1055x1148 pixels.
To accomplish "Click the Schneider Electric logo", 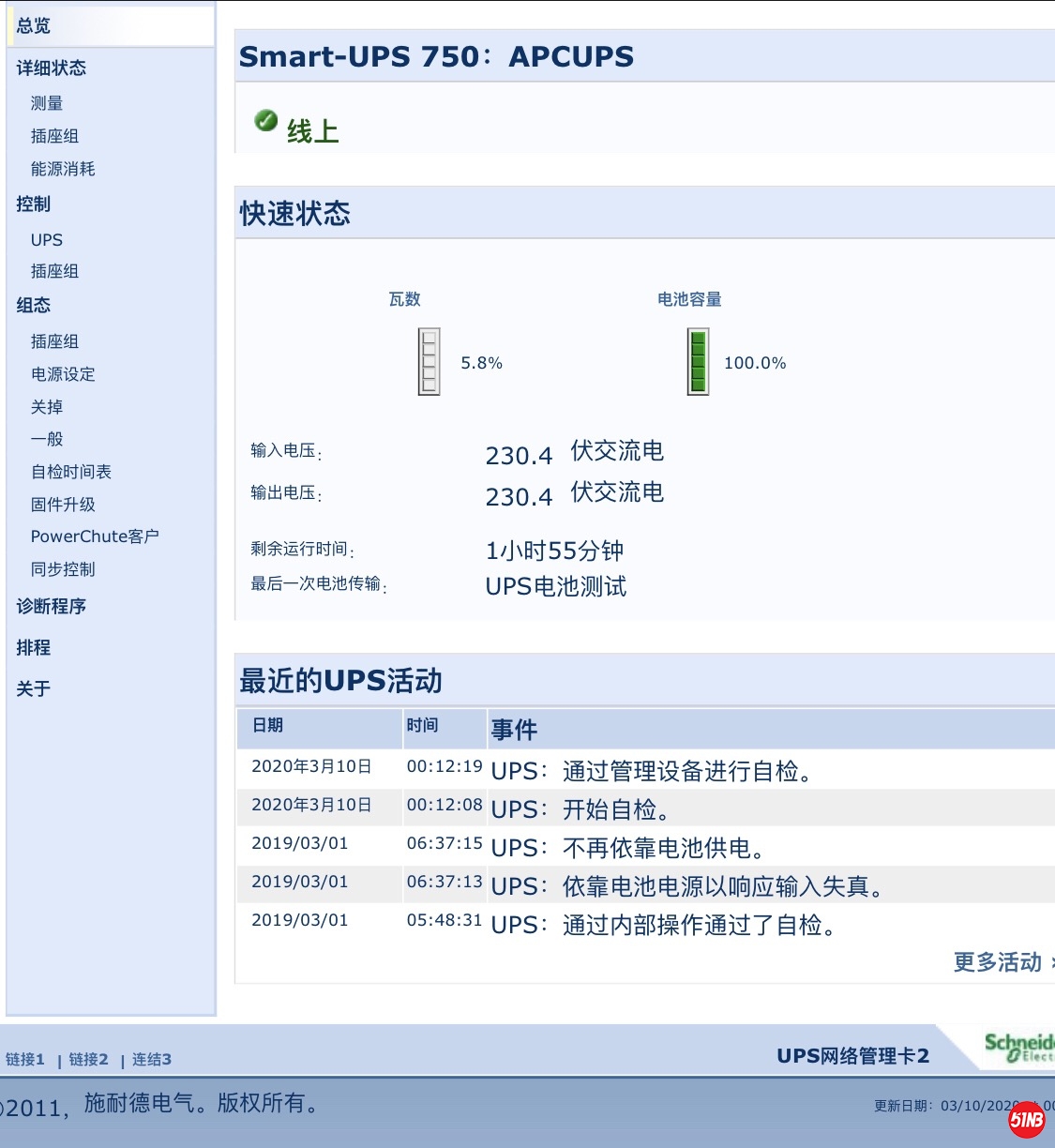I will pyautogui.click(x=1018, y=1047).
